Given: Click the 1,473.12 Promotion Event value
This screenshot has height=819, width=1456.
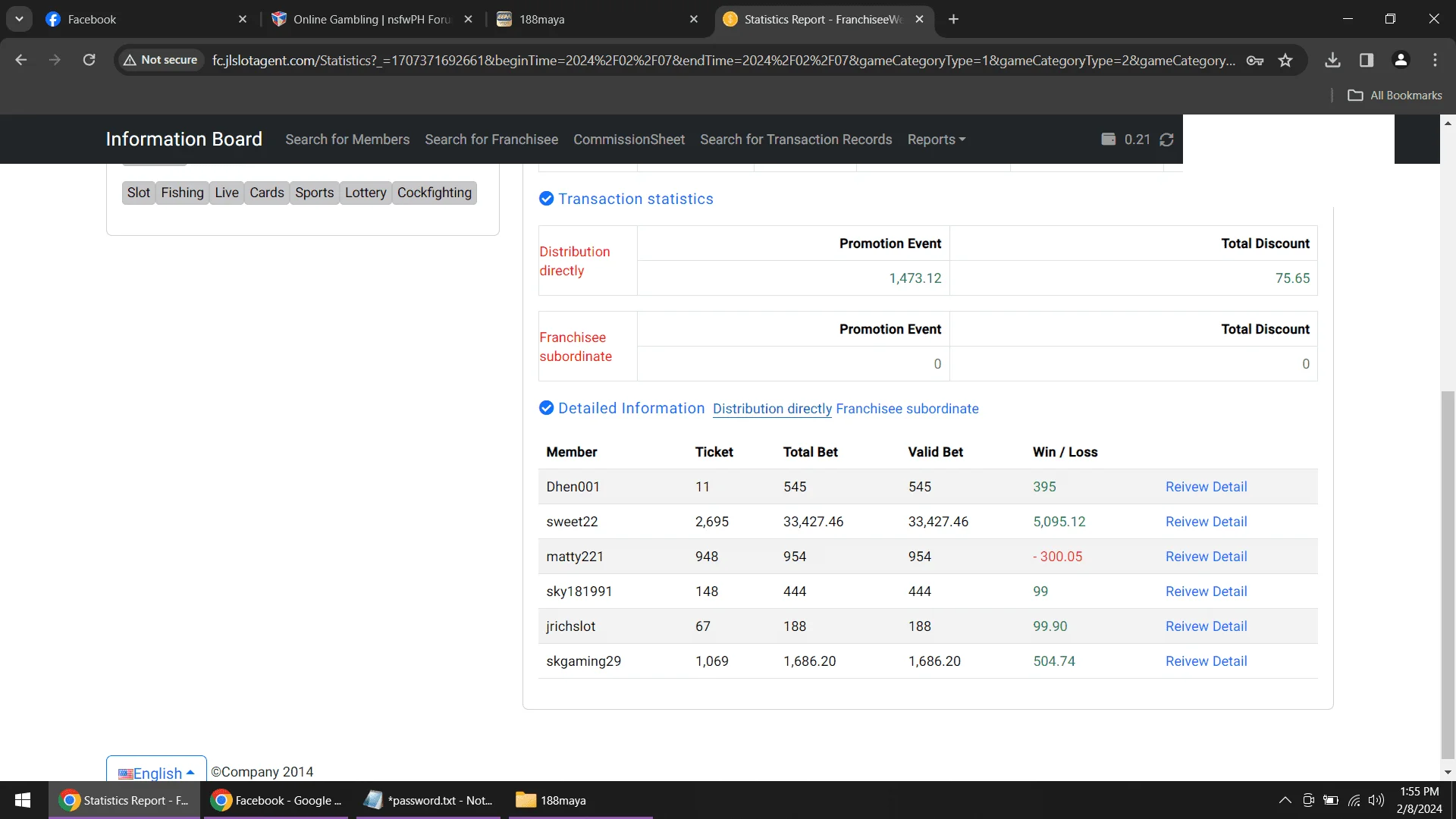Looking at the screenshot, I should [x=915, y=278].
